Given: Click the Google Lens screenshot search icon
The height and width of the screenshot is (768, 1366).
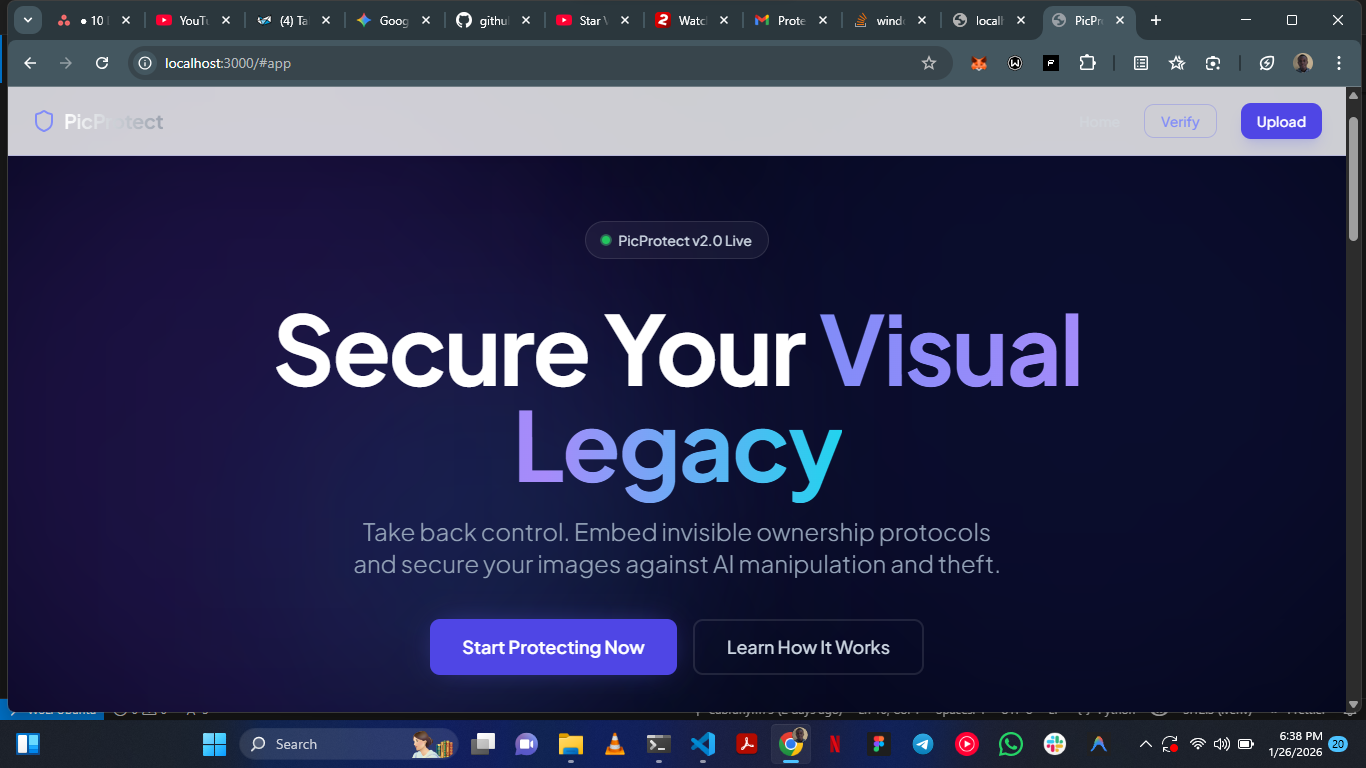Looking at the screenshot, I should coord(1213,63).
